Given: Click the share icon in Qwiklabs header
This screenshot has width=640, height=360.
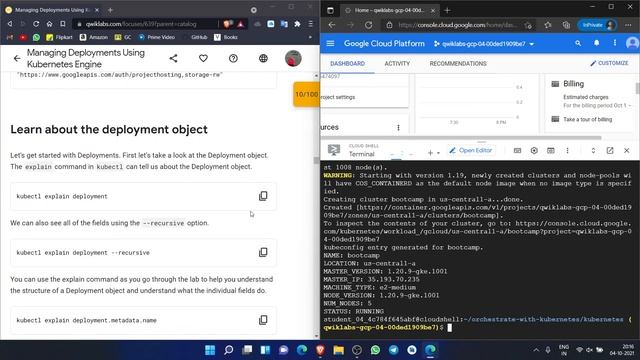Looking at the screenshot, I should tap(173, 58).
